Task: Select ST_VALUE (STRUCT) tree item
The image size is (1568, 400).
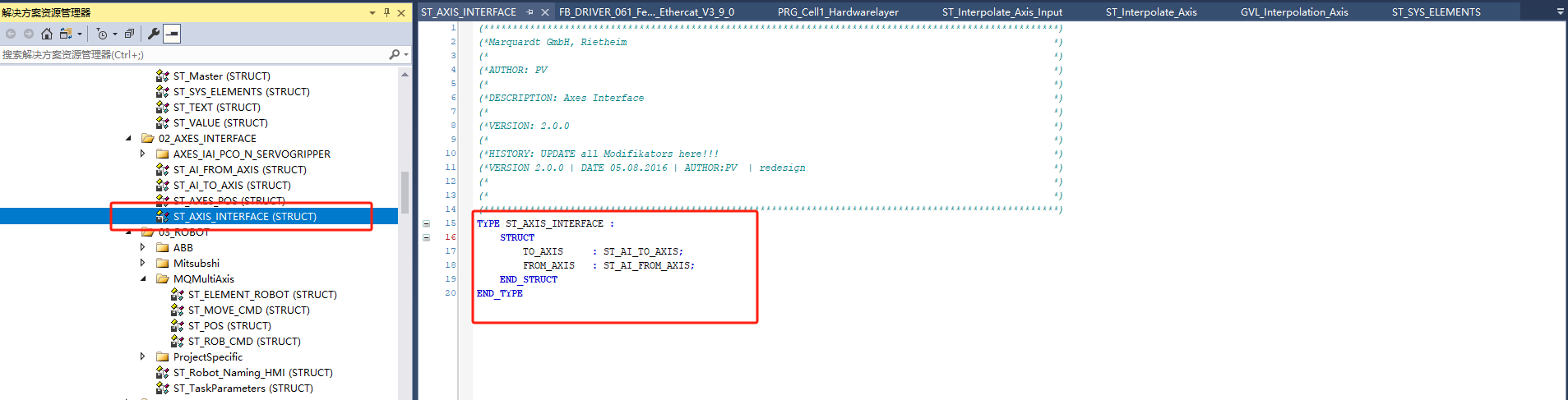Action: tap(220, 122)
